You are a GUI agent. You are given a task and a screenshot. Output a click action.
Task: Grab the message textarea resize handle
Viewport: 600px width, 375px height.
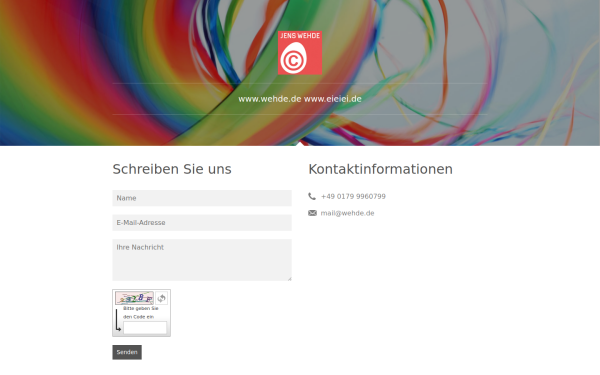tap(289, 279)
